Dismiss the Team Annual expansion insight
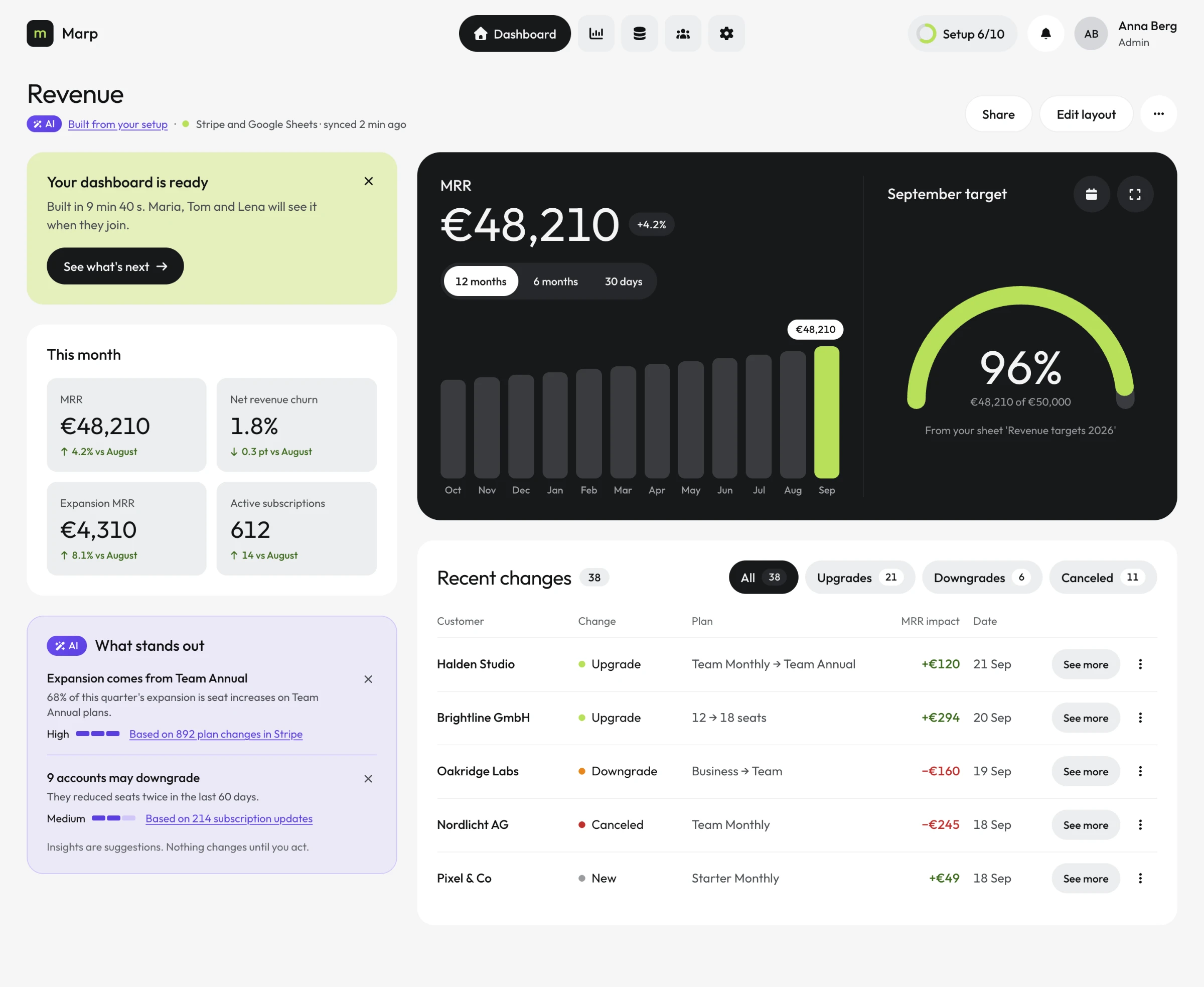The image size is (1204, 987). click(x=368, y=679)
